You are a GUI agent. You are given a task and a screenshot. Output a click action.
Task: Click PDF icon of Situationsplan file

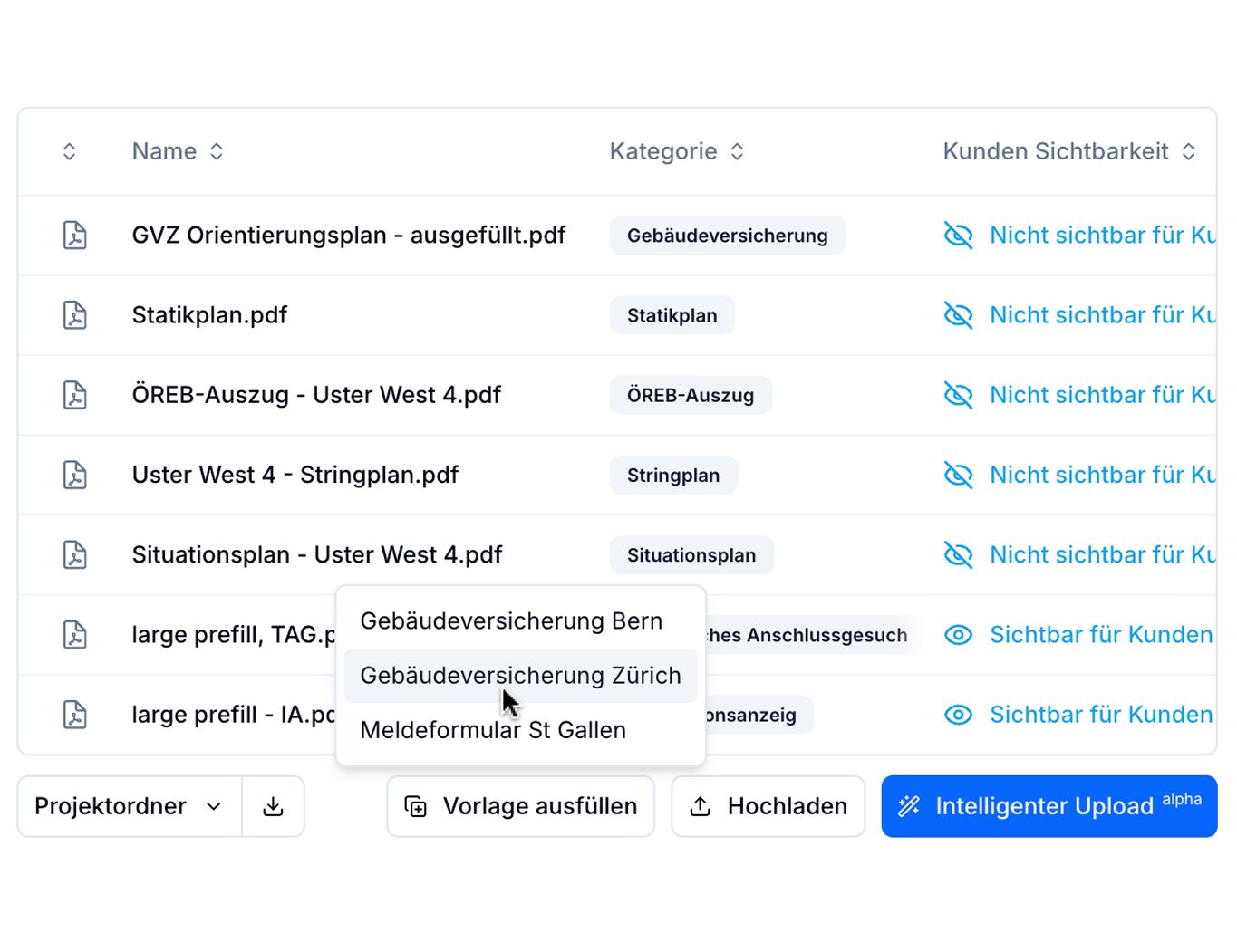click(x=75, y=554)
